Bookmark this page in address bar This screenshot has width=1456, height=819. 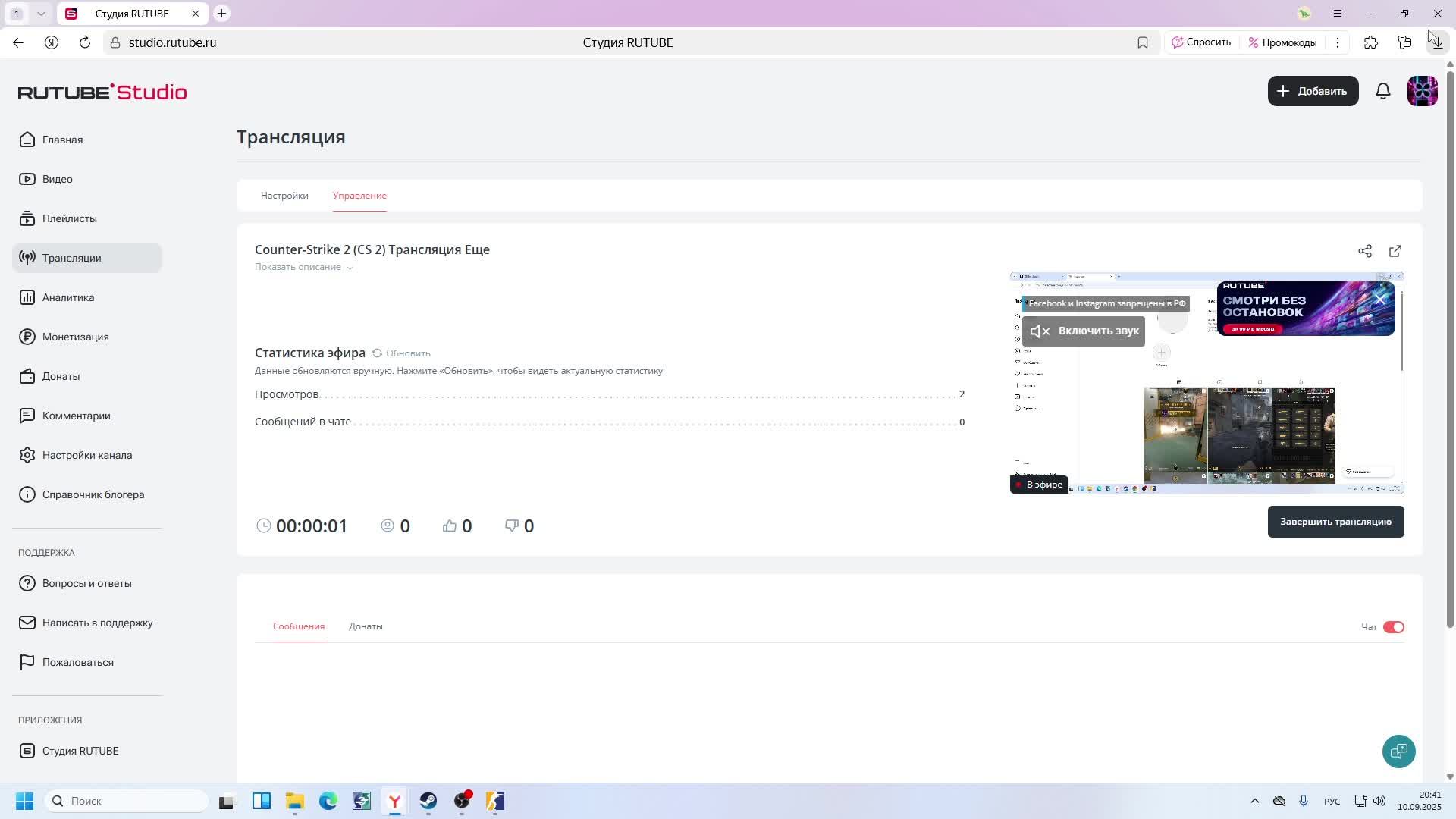click(1143, 42)
